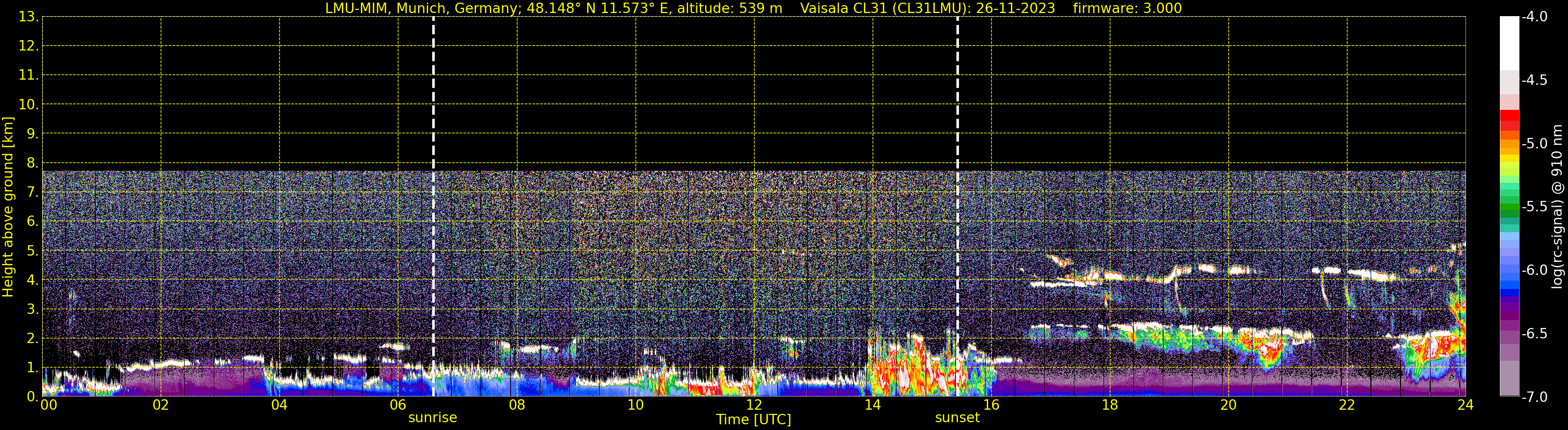Click the '-6.0' colorbar tick label
The height and width of the screenshot is (430, 1568).
click(1535, 270)
